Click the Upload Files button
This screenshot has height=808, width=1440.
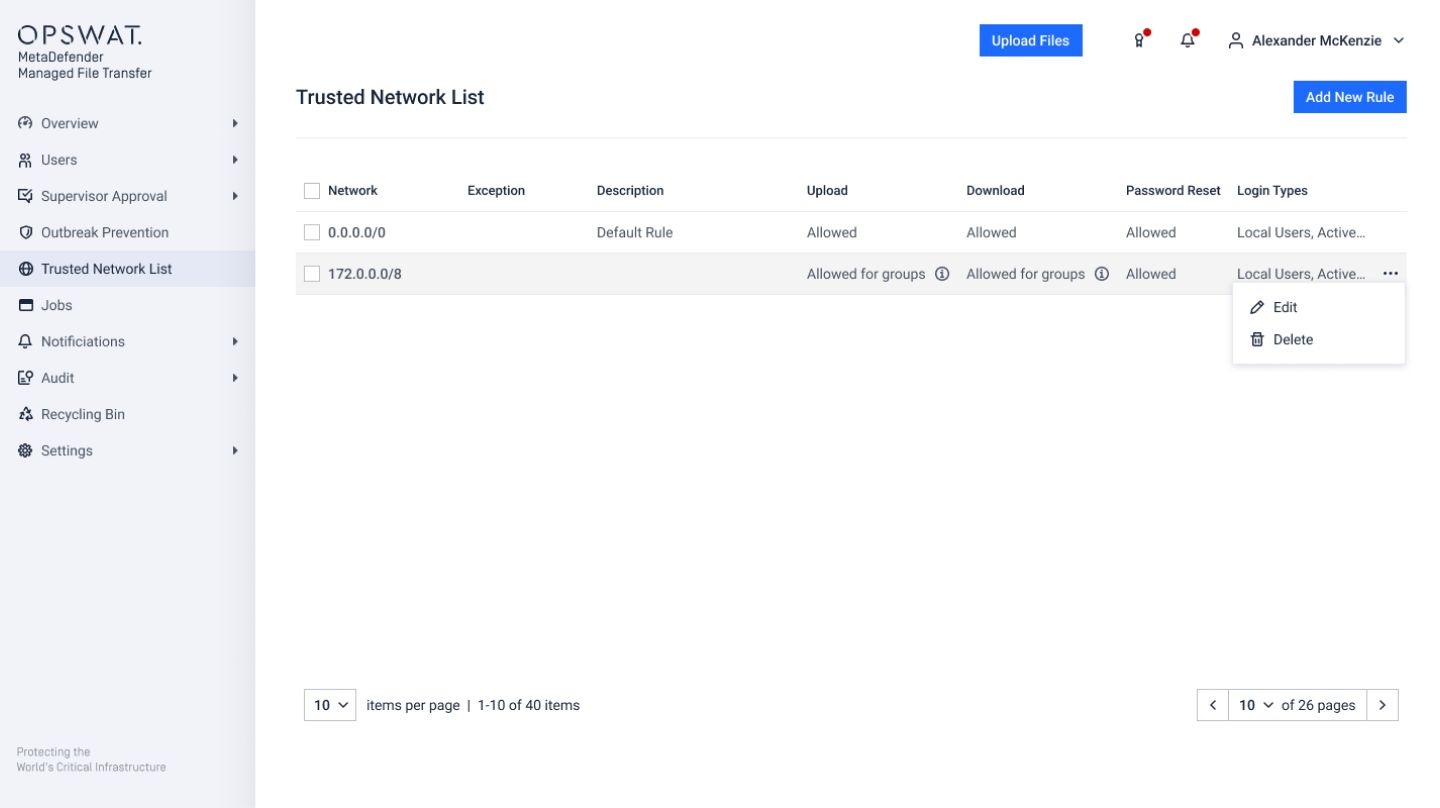tap(1031, 40)
